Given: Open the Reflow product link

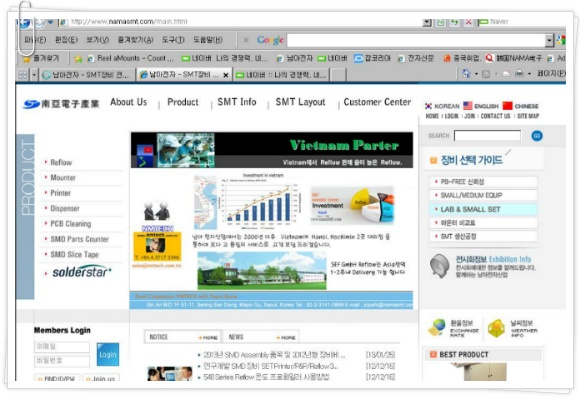Looking at the screenshot, I should click(61, 162).
